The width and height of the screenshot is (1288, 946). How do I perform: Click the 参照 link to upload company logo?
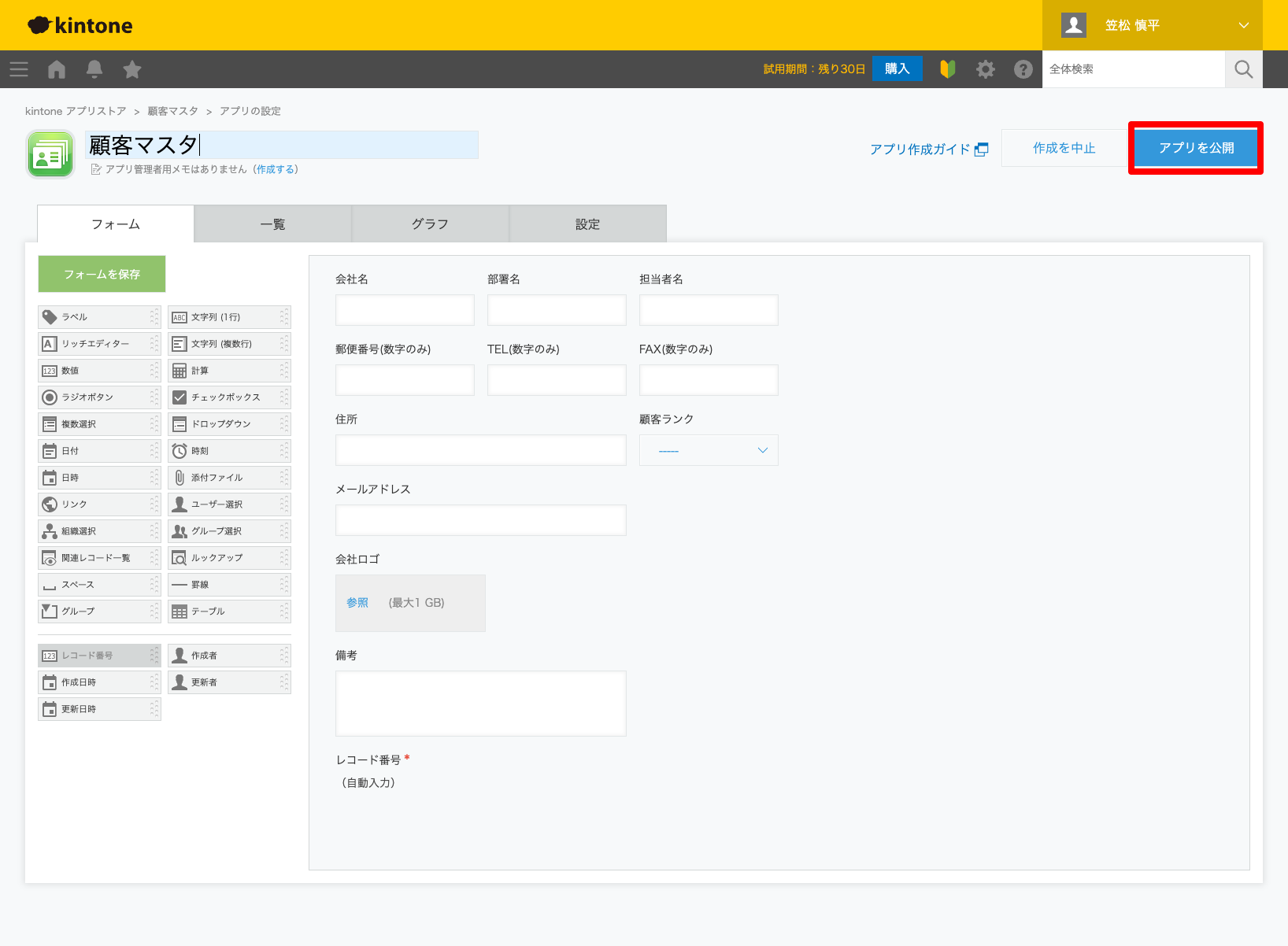pos(357,602)
